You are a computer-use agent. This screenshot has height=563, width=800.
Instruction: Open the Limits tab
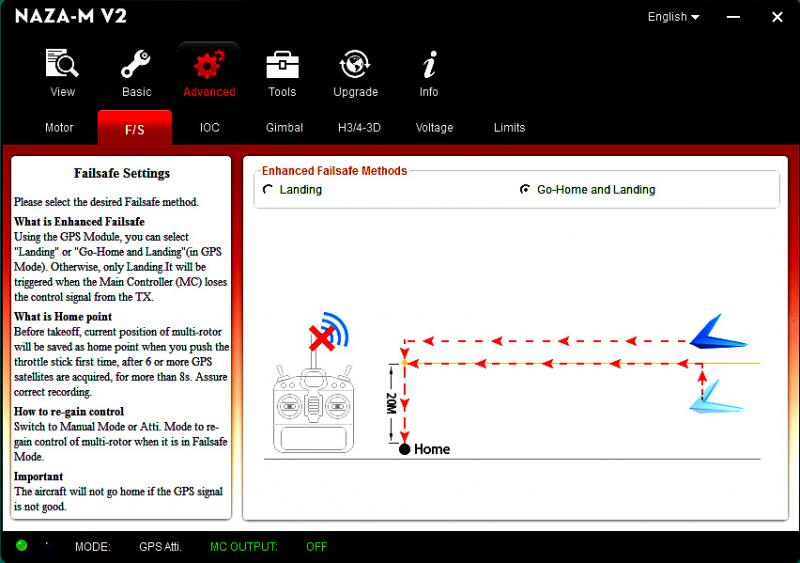[509, 128]
